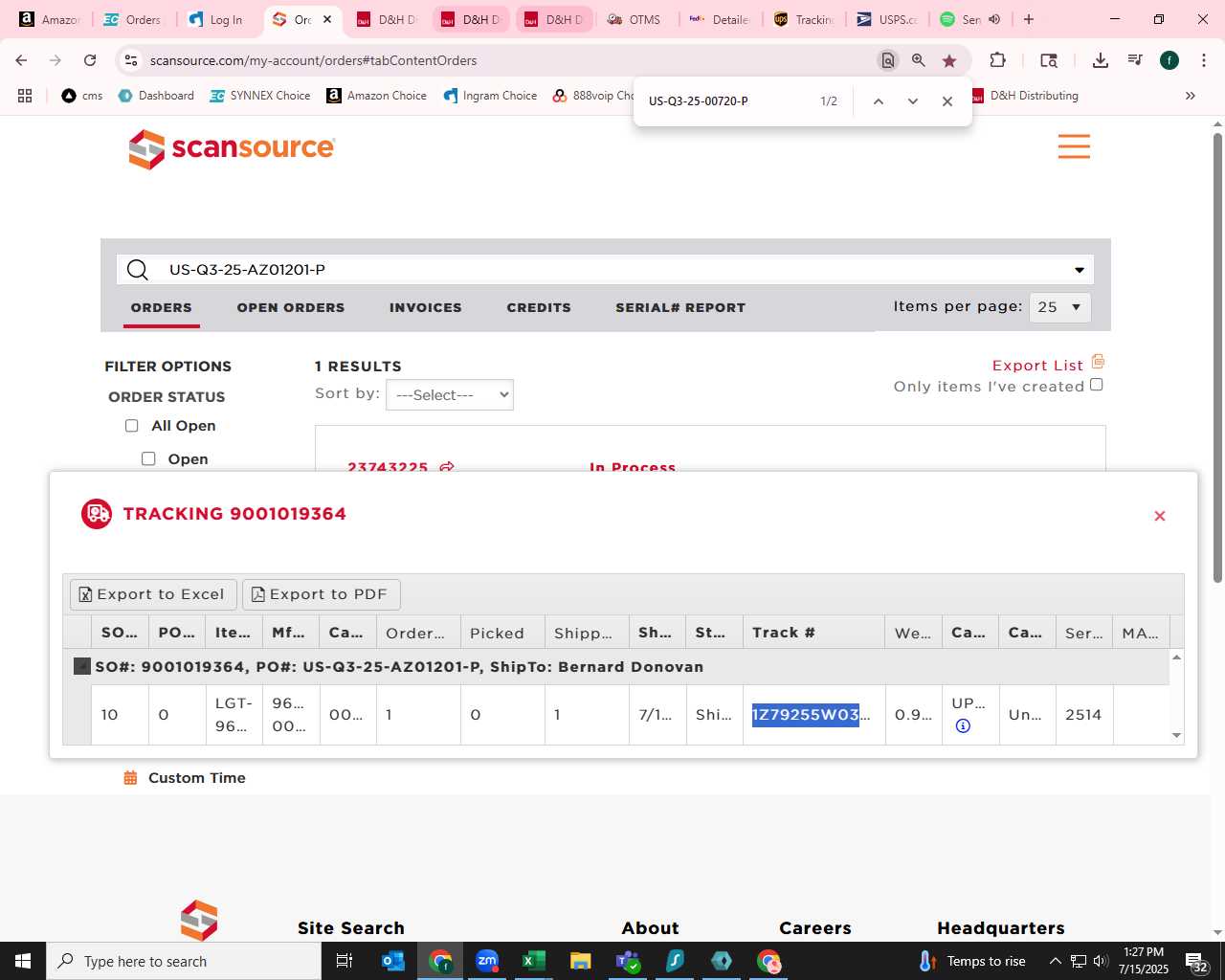The image size is (1225, 980).
Task: Open browser downloads icon
Action: click(1100, 60)
